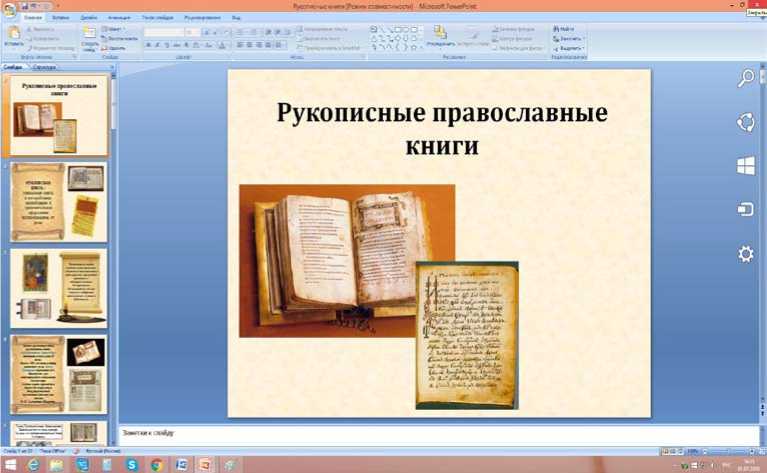The image size is (767, 473).
Task: Open the Layout (Макет) dropdown
Action: 112,29
